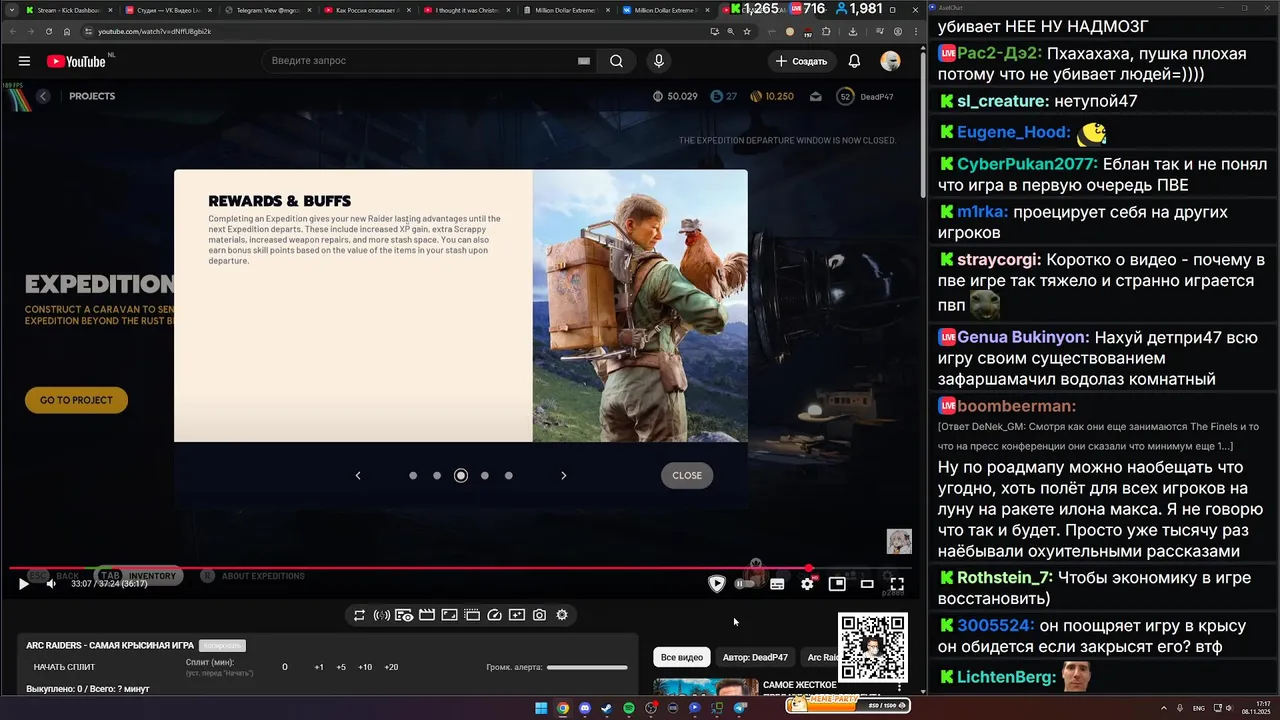Click the CLOSE button in the game dialog
This screenshot has width=1280, height=720.
point(687,475)
